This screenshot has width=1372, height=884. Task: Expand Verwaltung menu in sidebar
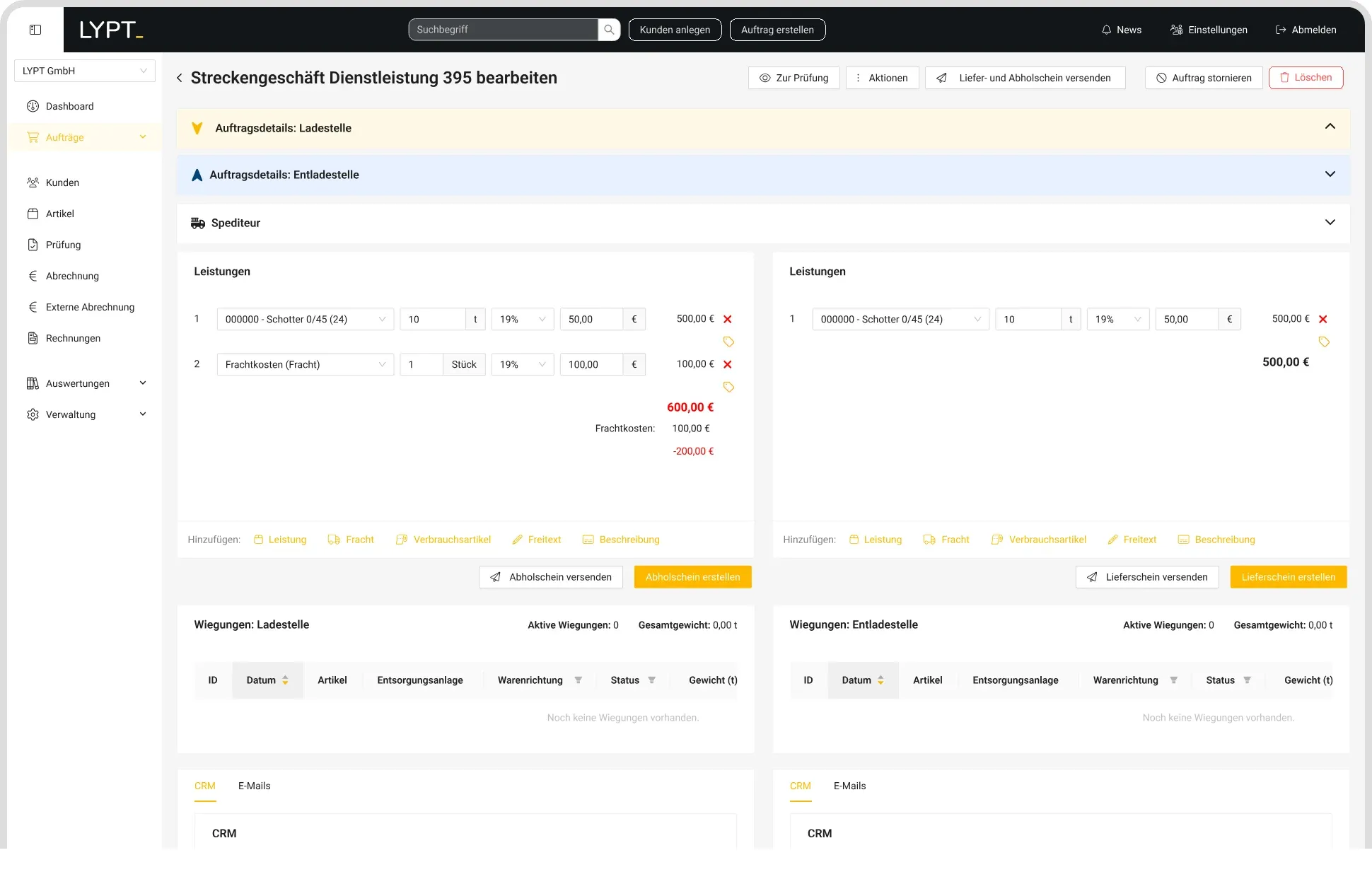86,414
